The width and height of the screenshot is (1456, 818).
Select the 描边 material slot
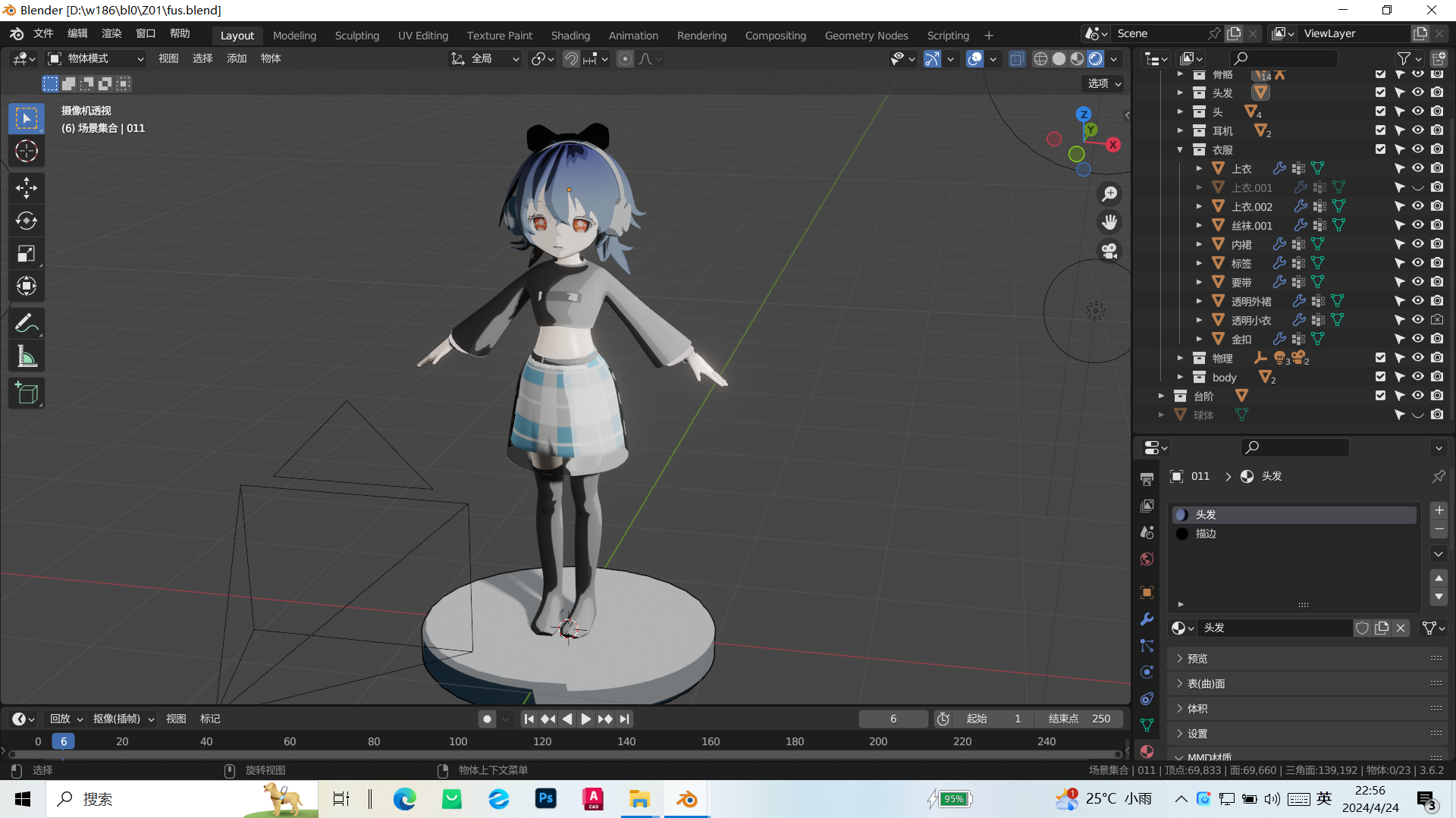[x=1206, y=534]
